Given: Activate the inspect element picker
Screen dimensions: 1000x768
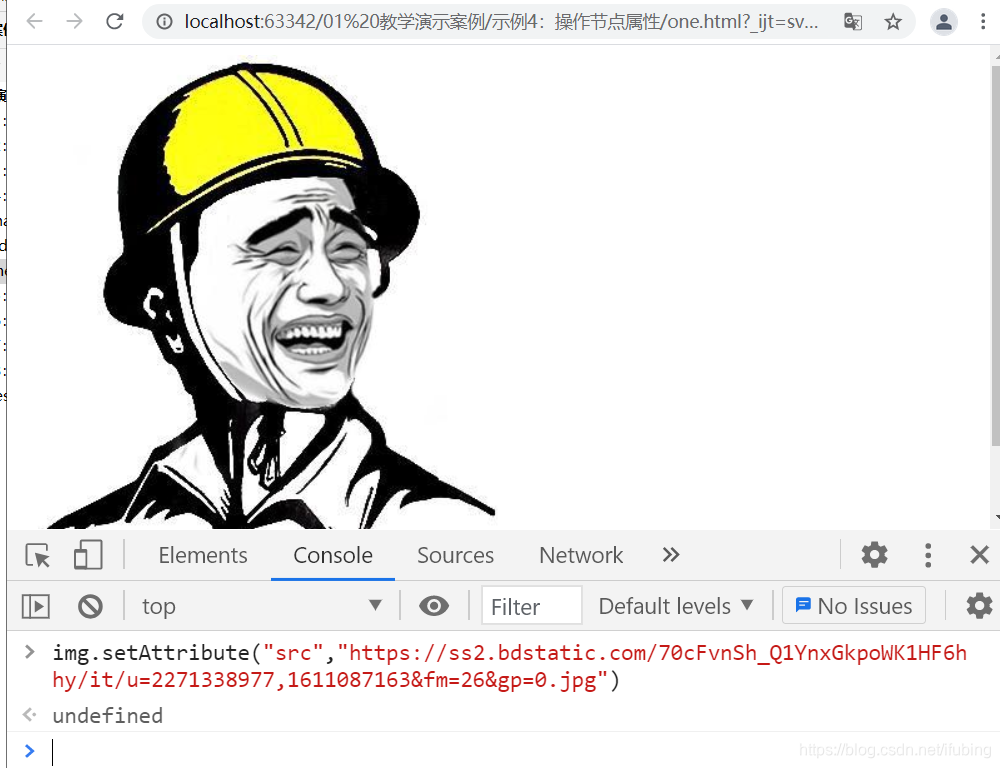Looking at the screenshot, I should pyautogui.click(x=38, y=555).
